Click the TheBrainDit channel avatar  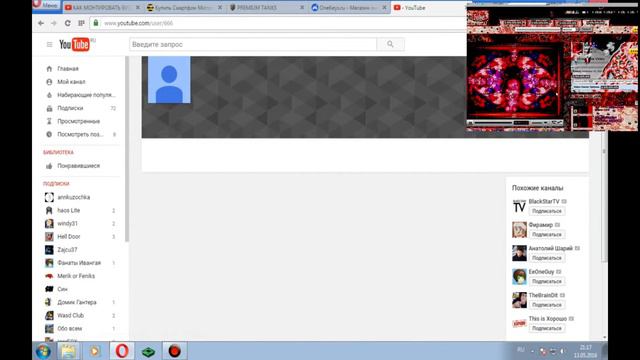point(519,300)
